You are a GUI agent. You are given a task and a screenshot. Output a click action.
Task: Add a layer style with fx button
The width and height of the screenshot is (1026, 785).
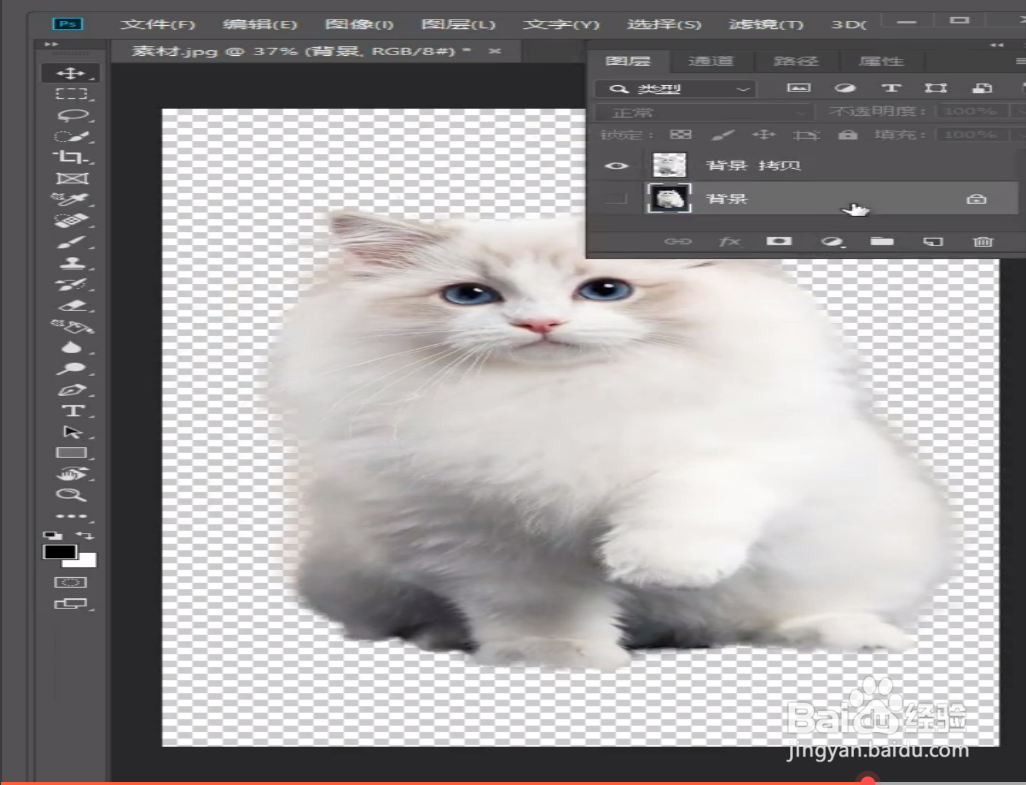click(730, 241)
